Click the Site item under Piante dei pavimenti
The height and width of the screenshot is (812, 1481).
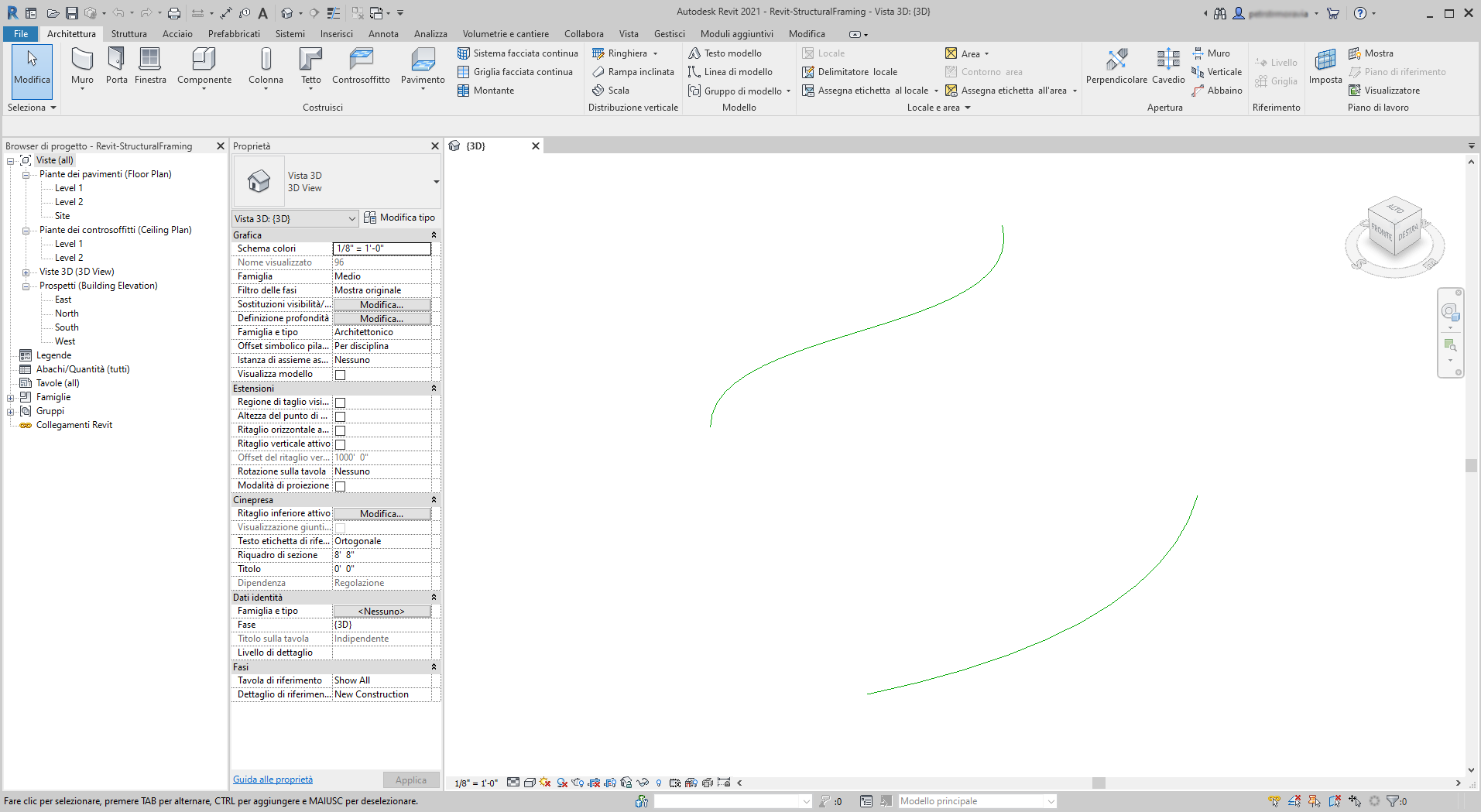click(62, 215)
